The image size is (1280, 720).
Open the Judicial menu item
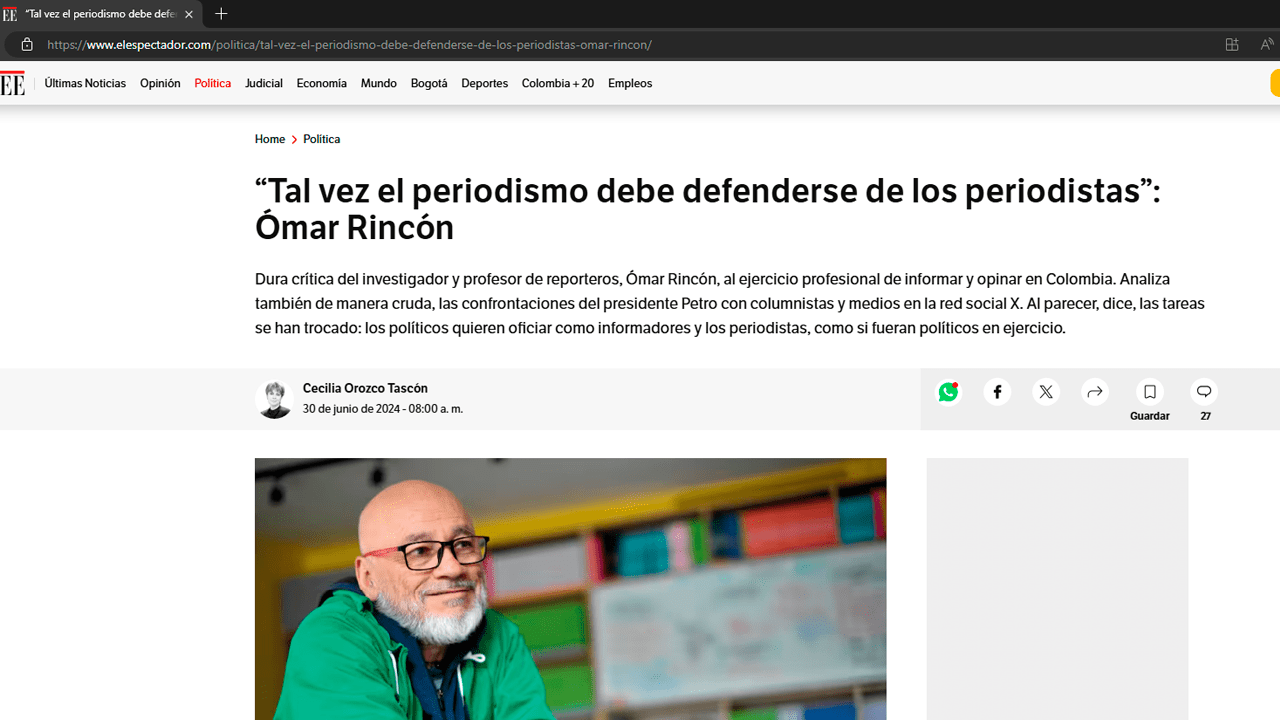tap(264, 84)
